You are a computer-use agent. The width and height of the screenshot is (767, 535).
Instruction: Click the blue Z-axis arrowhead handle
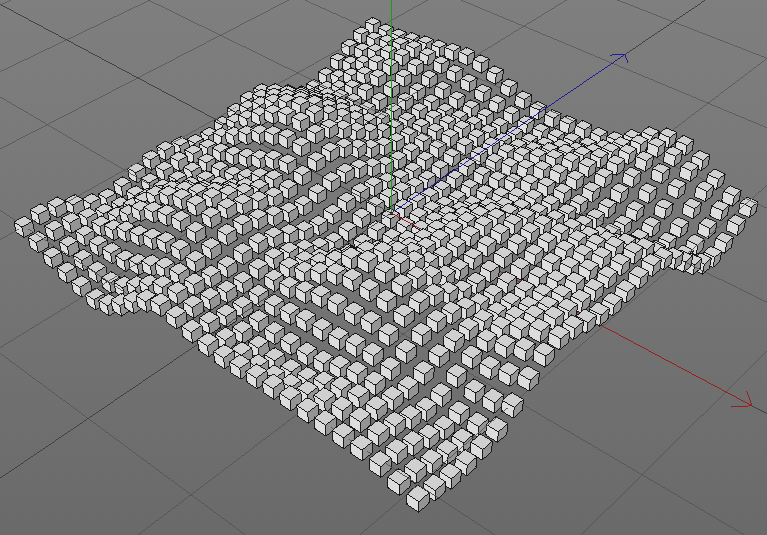(x=620, y=58)
